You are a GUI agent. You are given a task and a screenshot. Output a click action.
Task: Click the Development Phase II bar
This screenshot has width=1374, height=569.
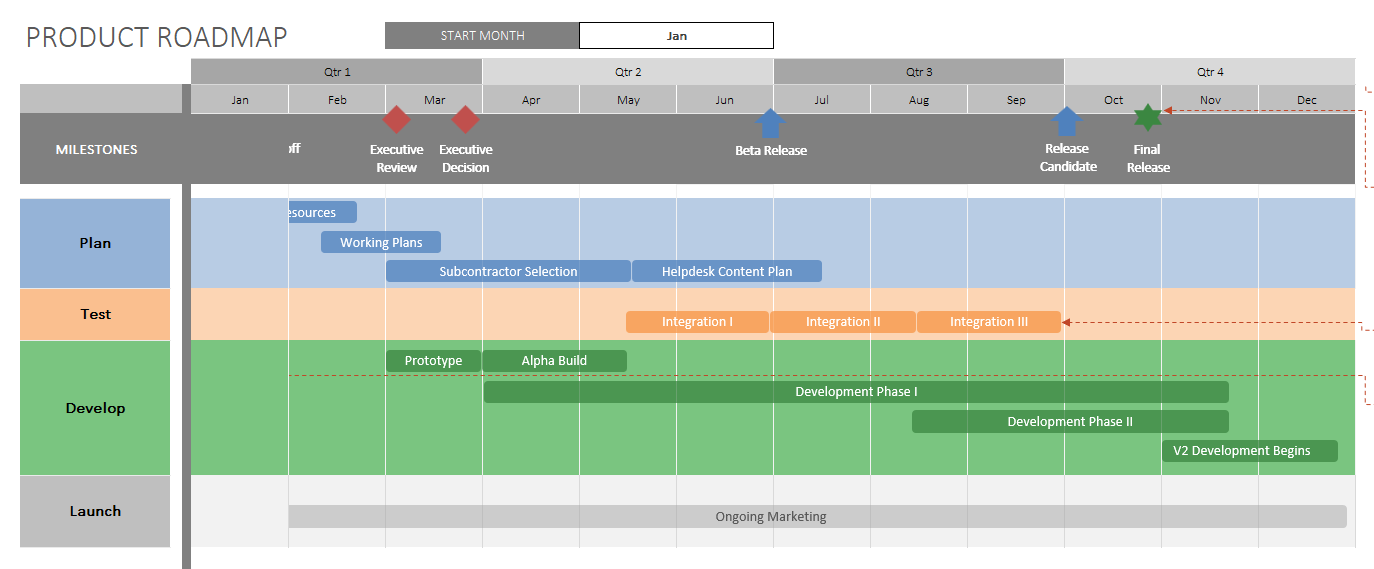[x=1070, y=422]
